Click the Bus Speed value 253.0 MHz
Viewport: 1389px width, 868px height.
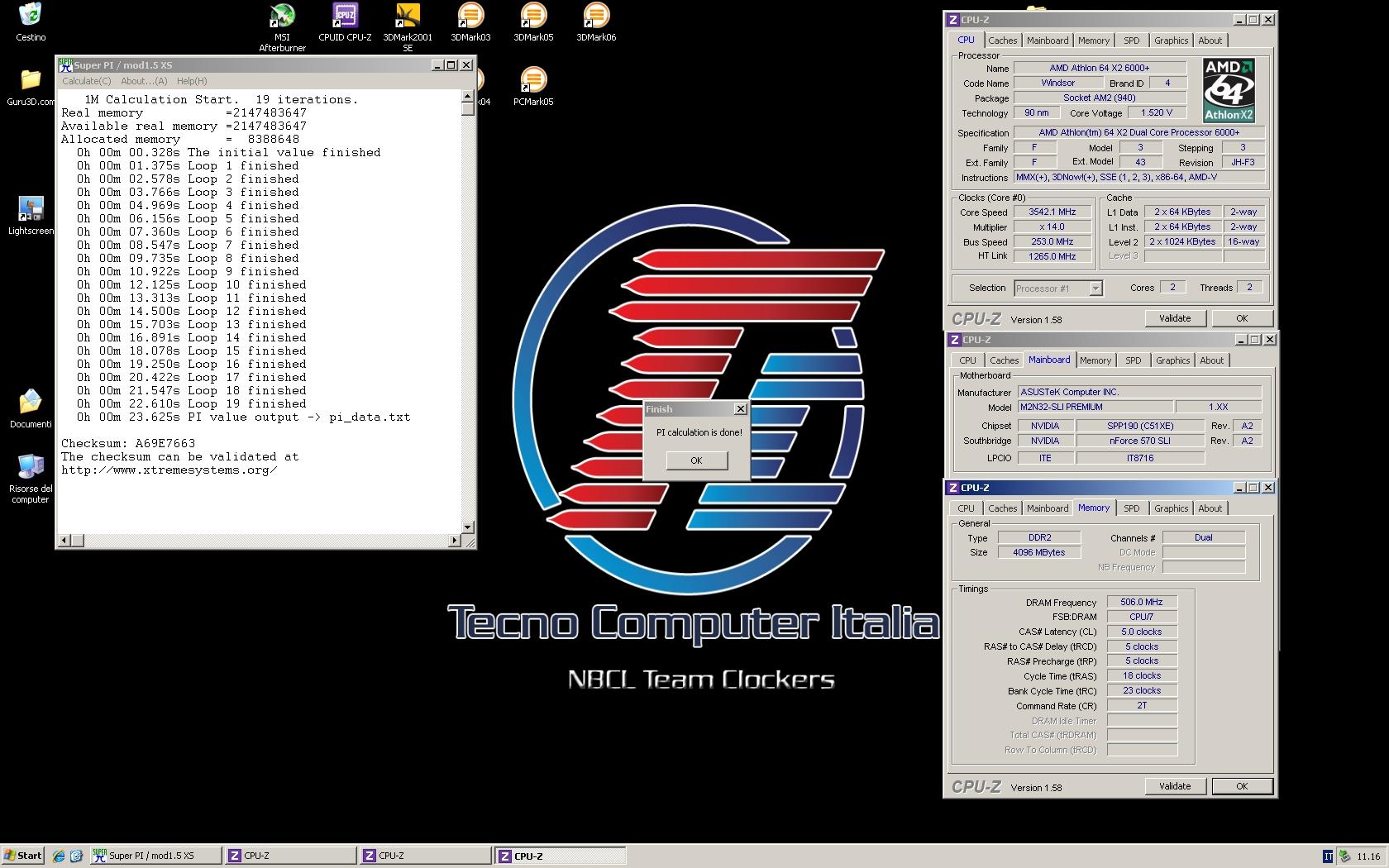click(x=1052, y=242)
